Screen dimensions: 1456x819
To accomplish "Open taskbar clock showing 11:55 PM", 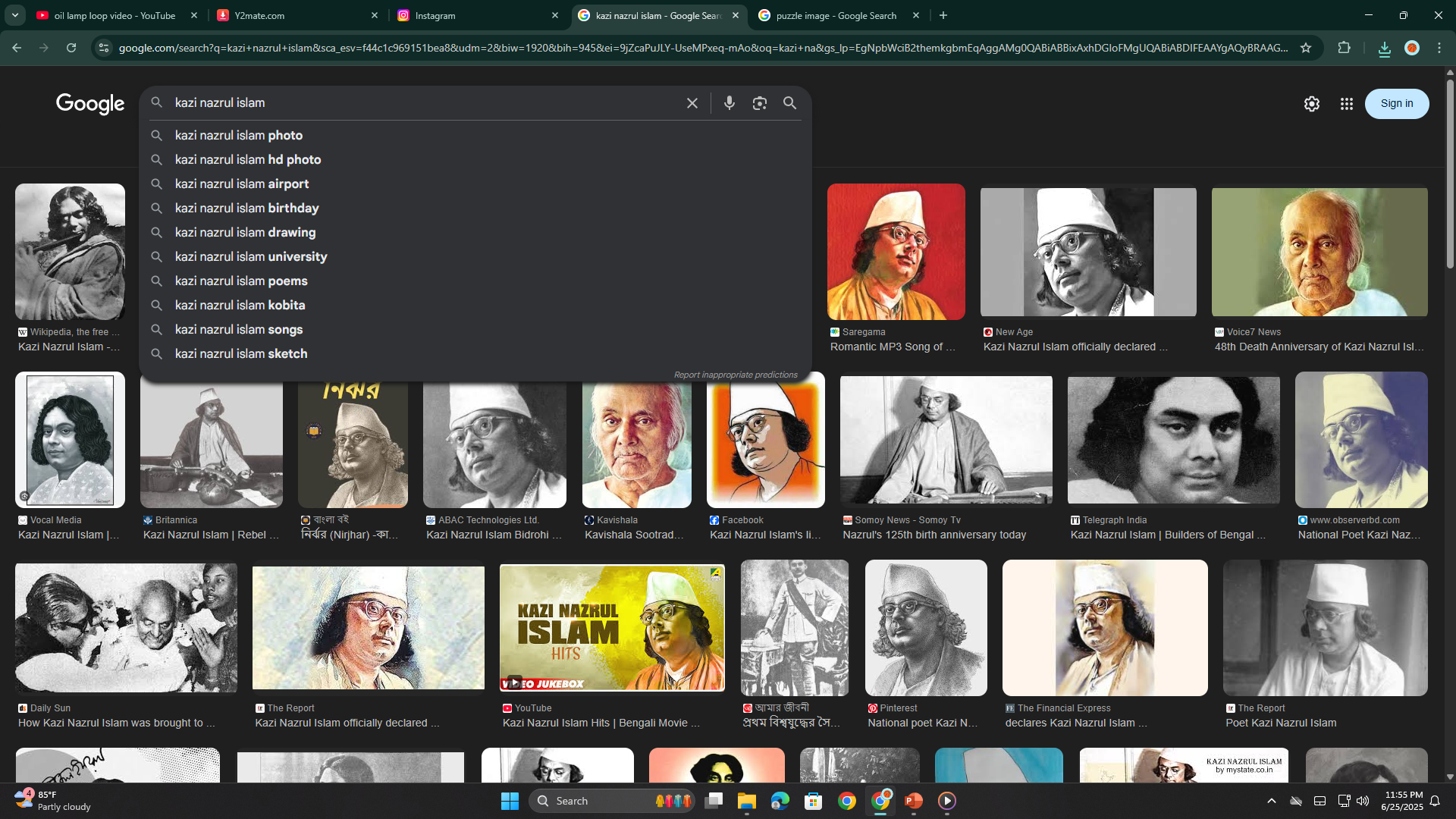I will tap(1402, 801).
